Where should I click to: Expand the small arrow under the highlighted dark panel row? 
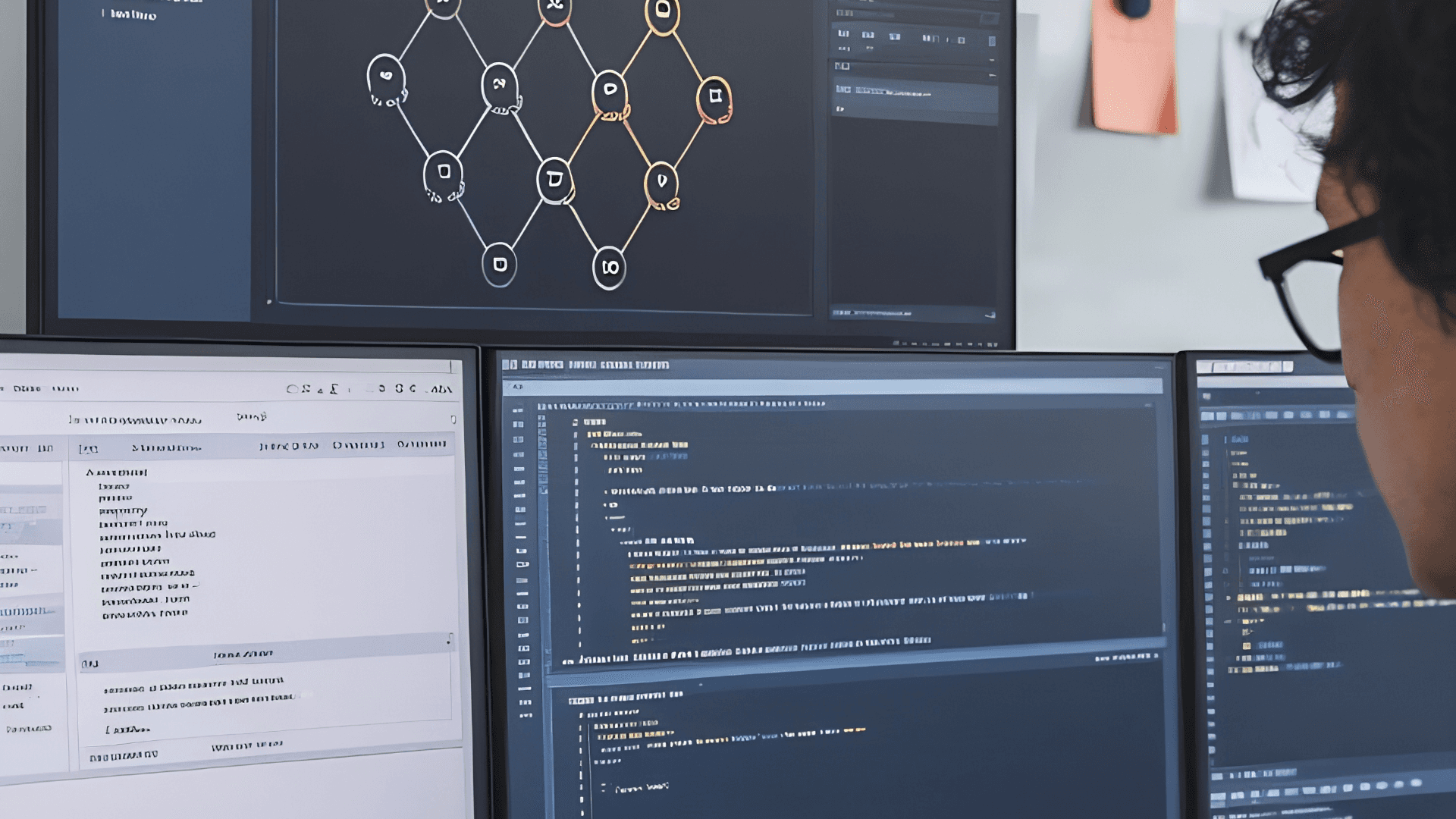tap(839, 109)
